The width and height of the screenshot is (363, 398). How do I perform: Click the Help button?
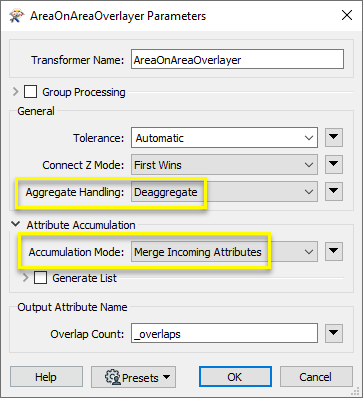pos(46,377)
